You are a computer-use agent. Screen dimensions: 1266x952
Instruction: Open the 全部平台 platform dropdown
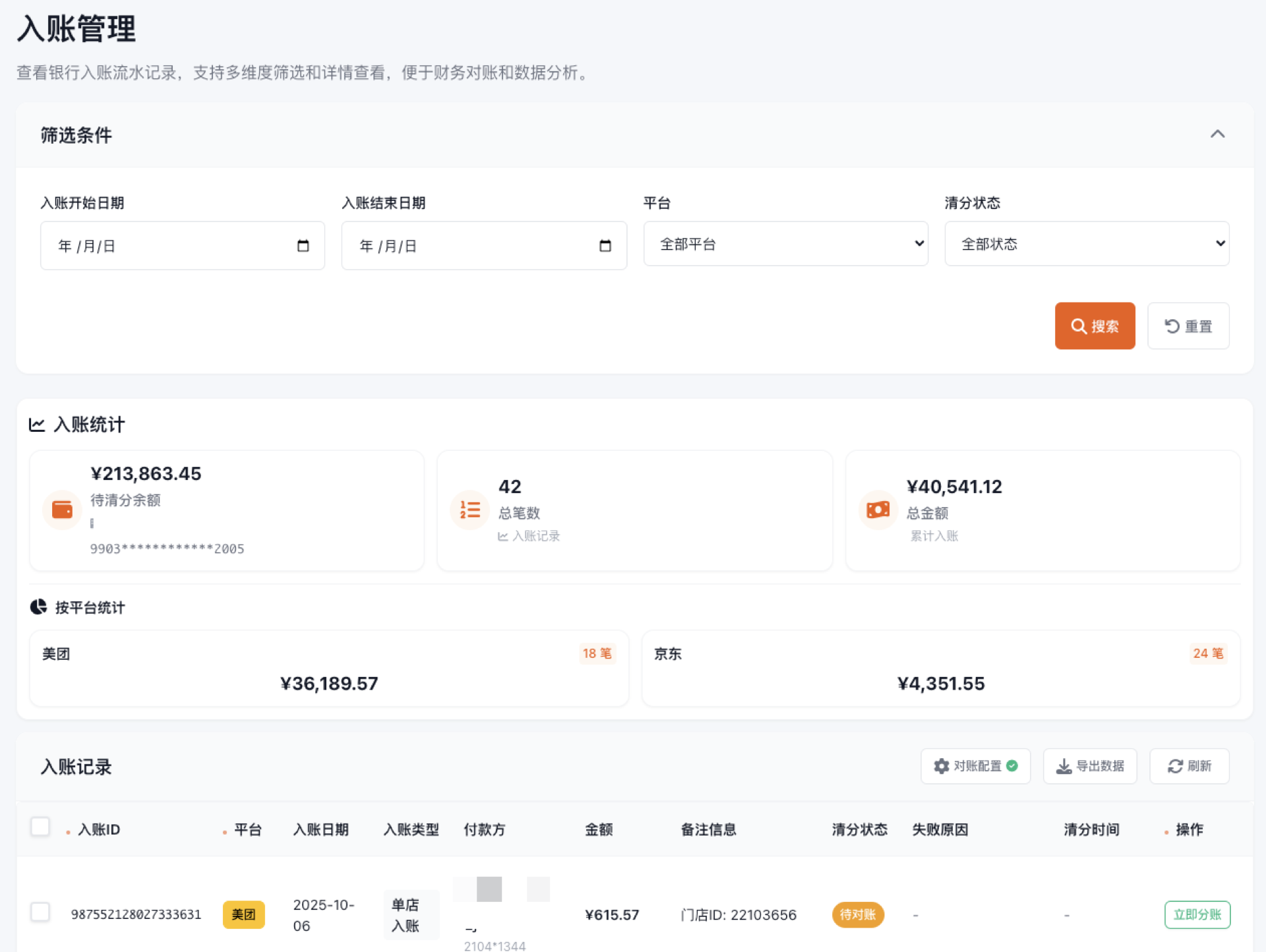785,244
